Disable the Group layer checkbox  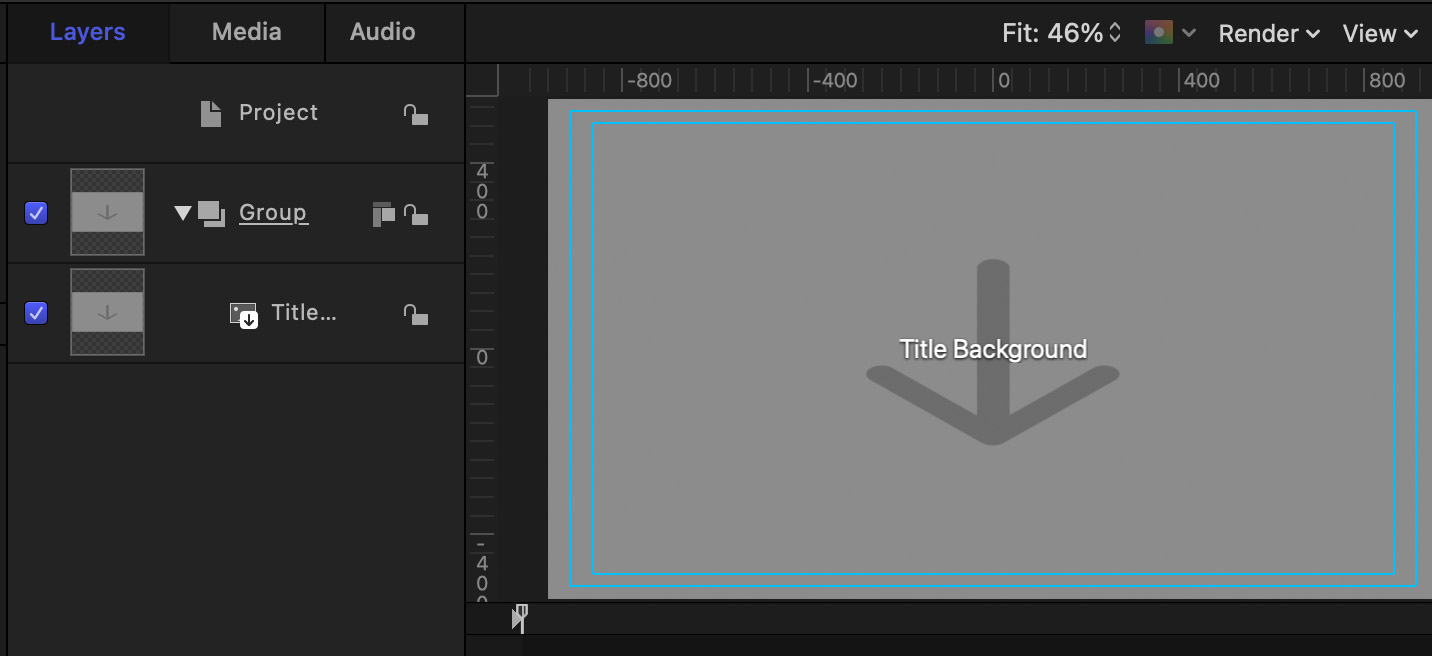(36, 213)
